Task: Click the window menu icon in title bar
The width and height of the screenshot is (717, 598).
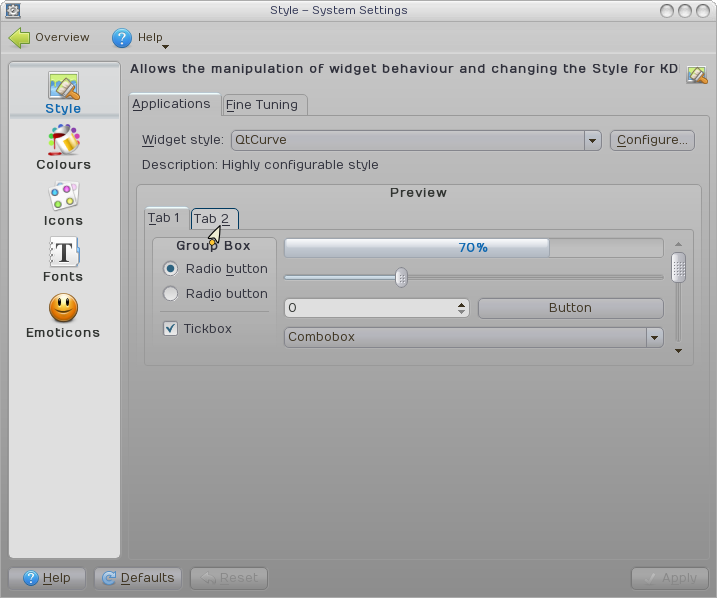Action: (13, 11)
